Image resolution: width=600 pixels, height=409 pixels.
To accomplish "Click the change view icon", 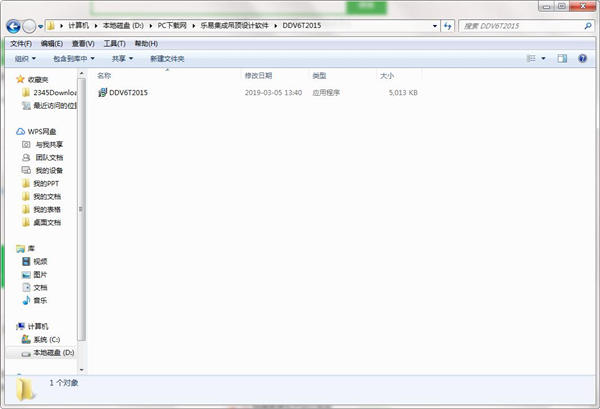I will (531, 58).
